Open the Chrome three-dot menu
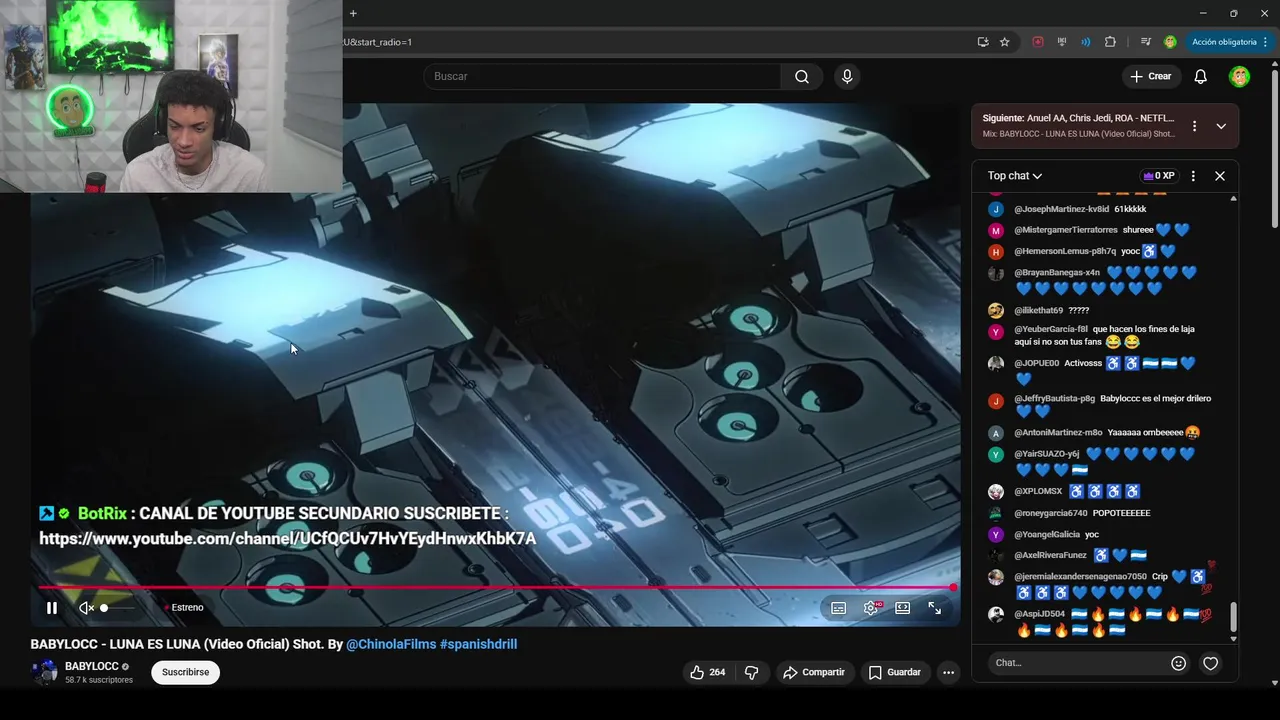1280x720 pixels. click(1265, 42)
